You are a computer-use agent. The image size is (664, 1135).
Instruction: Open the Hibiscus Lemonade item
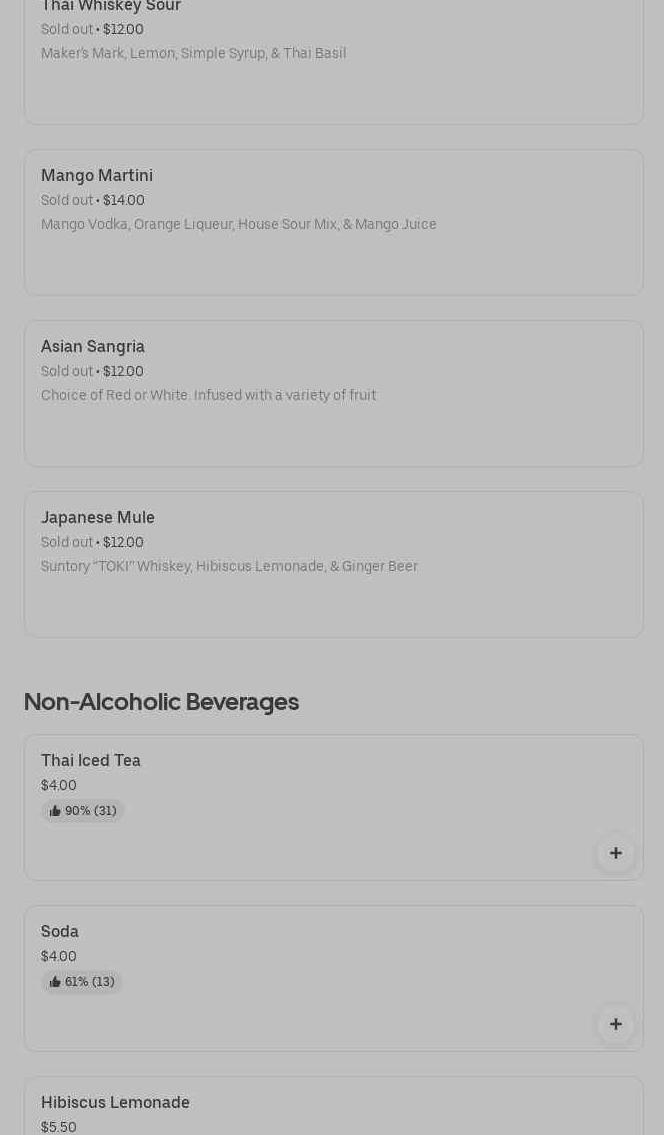(x=115, y=1103)
